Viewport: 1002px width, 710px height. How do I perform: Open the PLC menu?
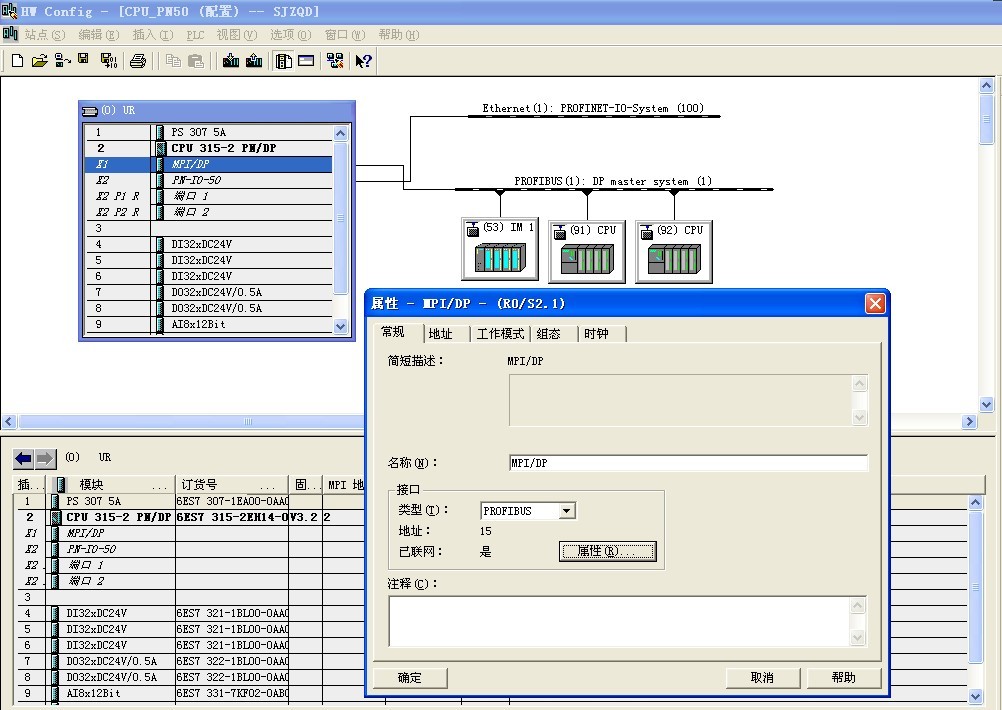tap(195, 35)
